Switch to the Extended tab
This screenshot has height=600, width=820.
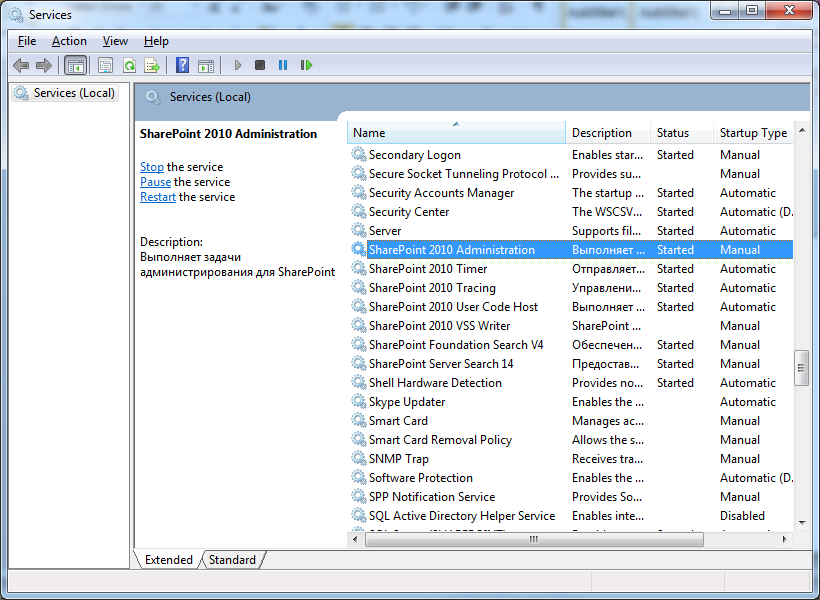(x=168, y=560)
